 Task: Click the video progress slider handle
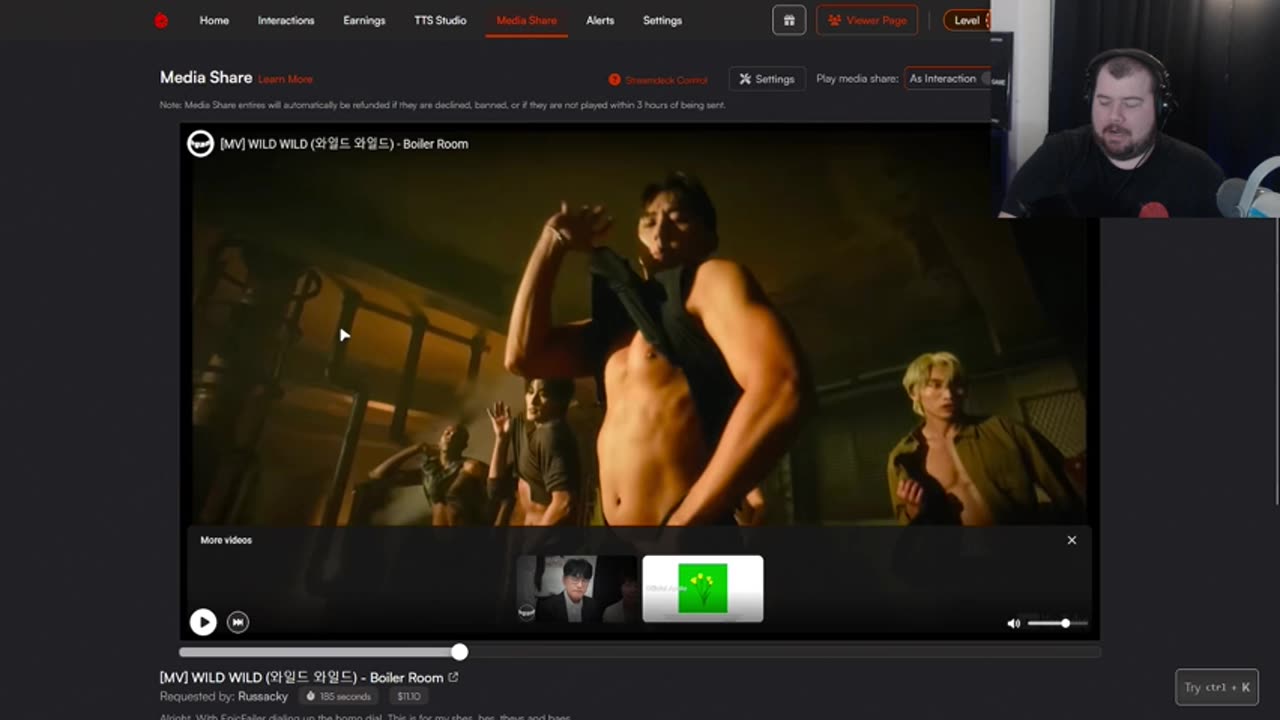click(459, 652)
